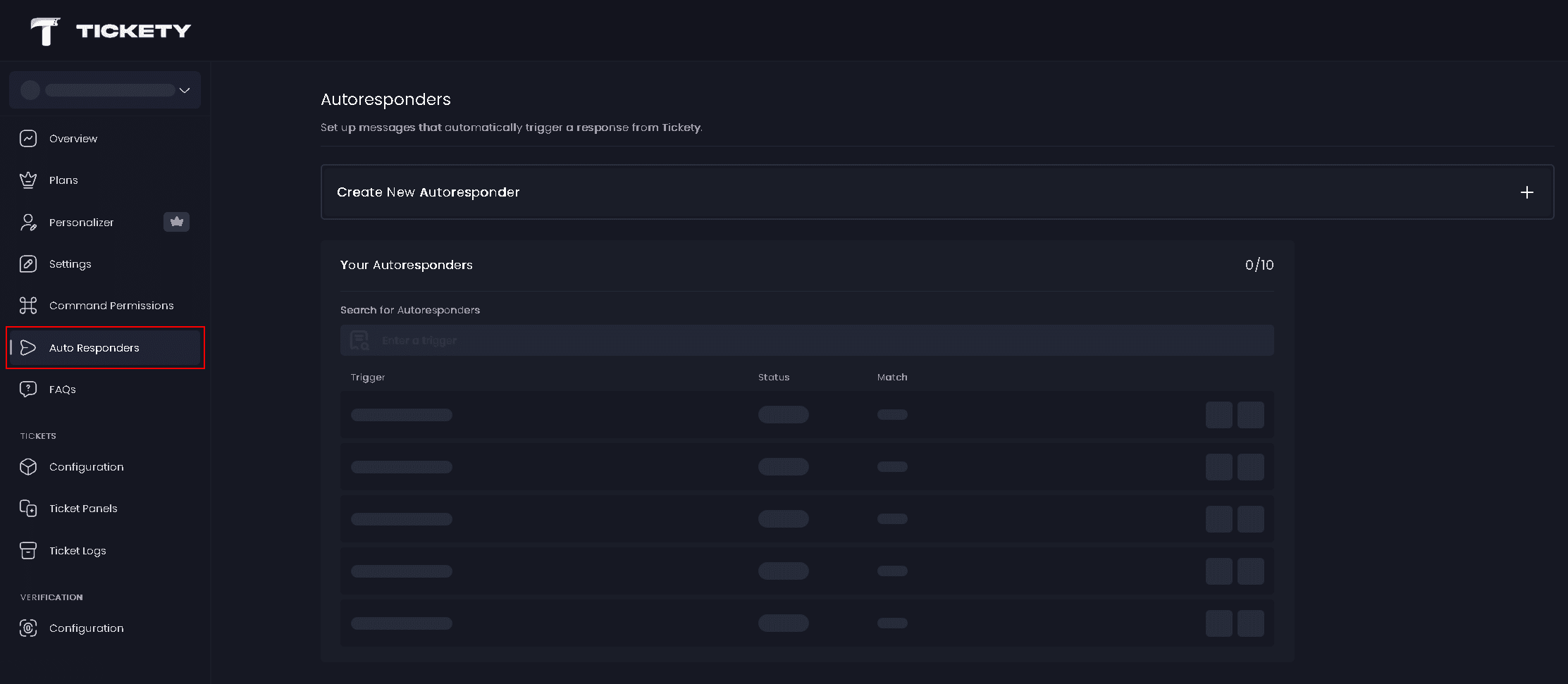Viewport: 1568px width, 684px height.
Task: Open Tickets Configuration cube icon
Action: pyautogui.click(x=28, y=467)
